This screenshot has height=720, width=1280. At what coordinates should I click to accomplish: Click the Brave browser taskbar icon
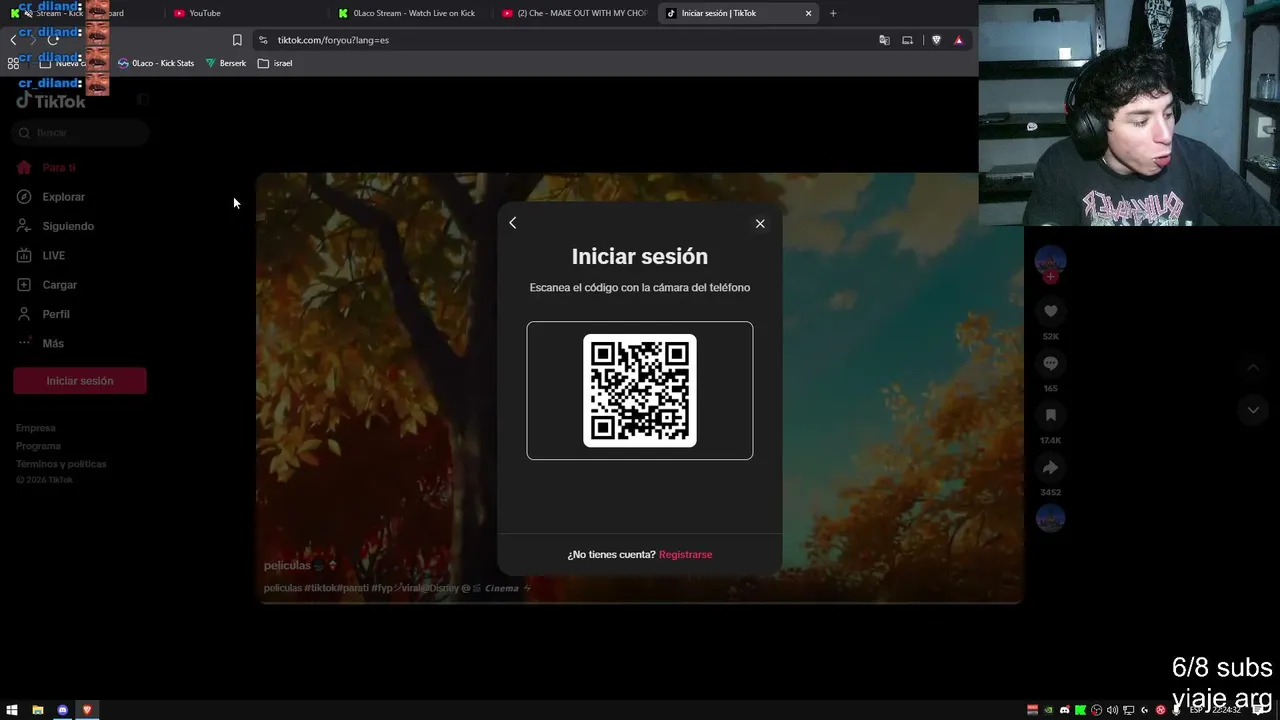click(x=87, y=710)
